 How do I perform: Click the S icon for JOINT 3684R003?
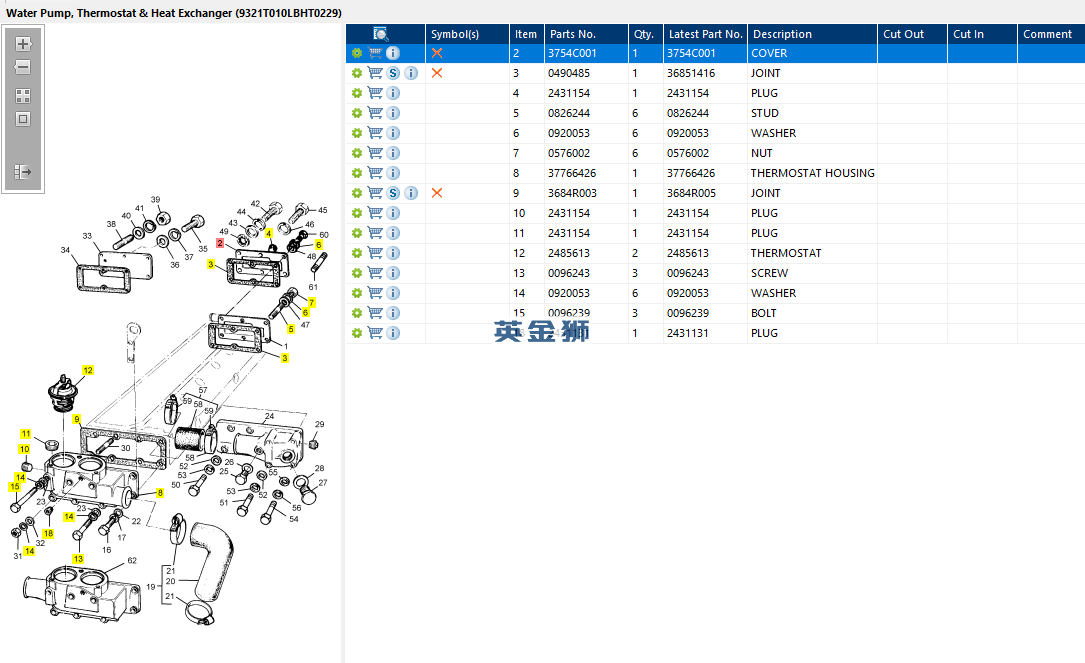point(393,193)
